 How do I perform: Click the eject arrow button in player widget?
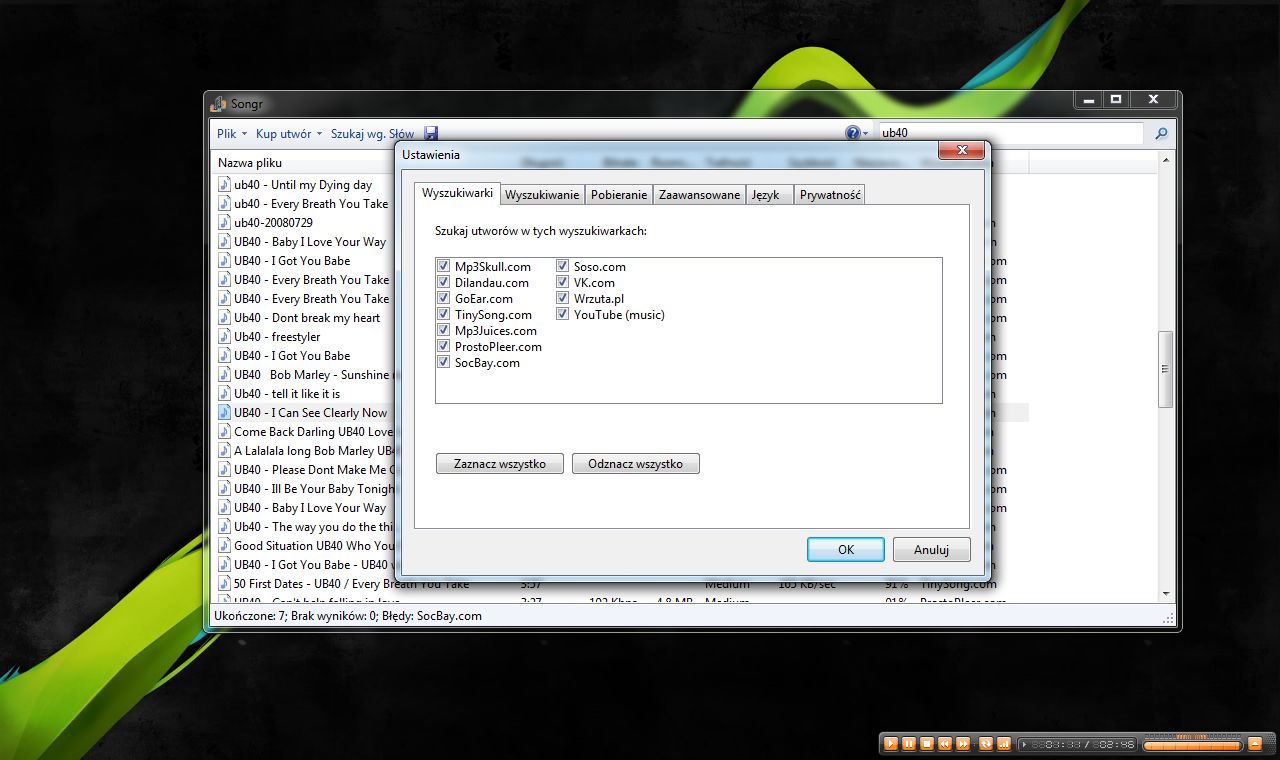1254,744
